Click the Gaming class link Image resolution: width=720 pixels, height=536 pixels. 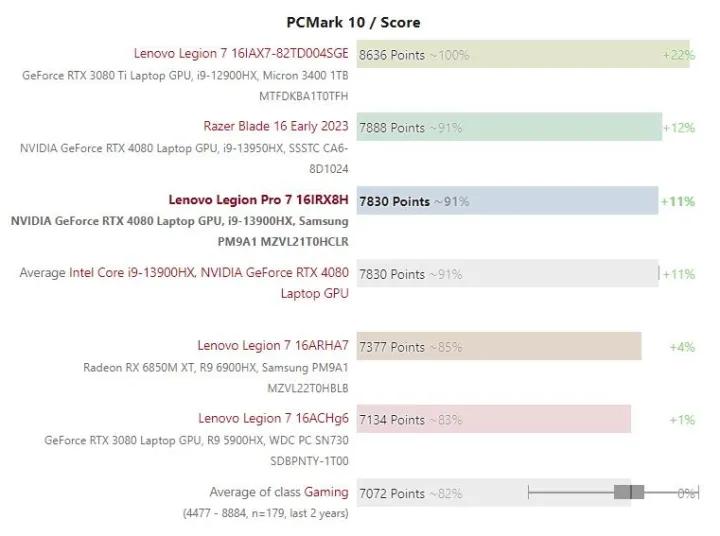(x=326, y=492)
